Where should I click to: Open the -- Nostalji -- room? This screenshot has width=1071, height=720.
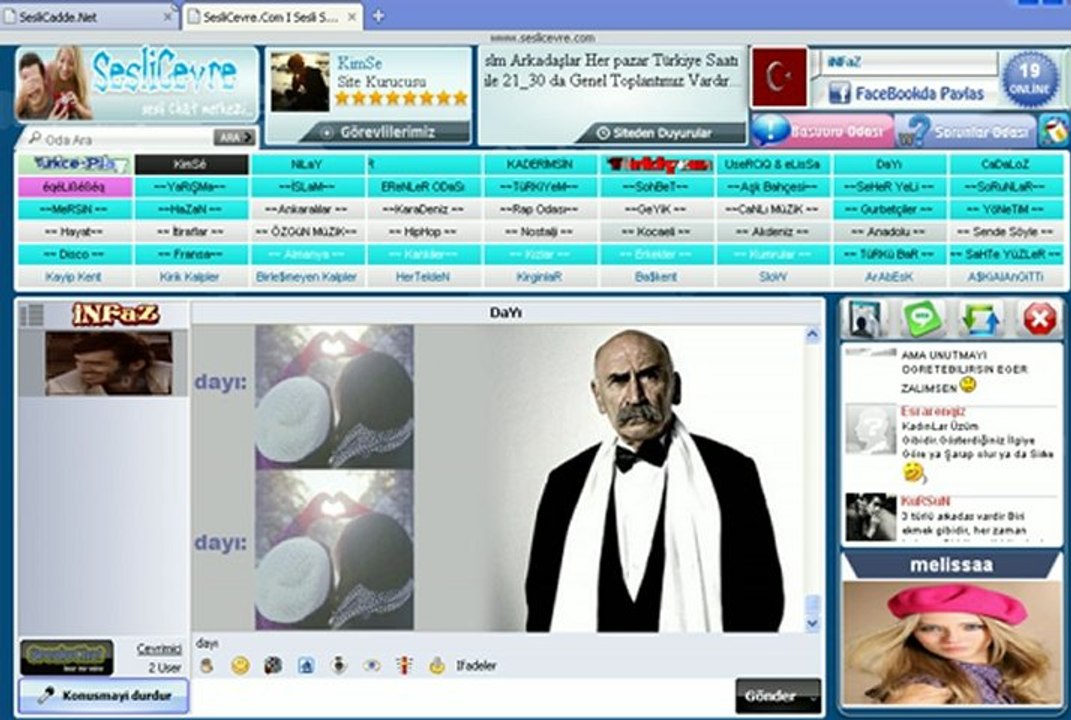[x=540, y=232]
